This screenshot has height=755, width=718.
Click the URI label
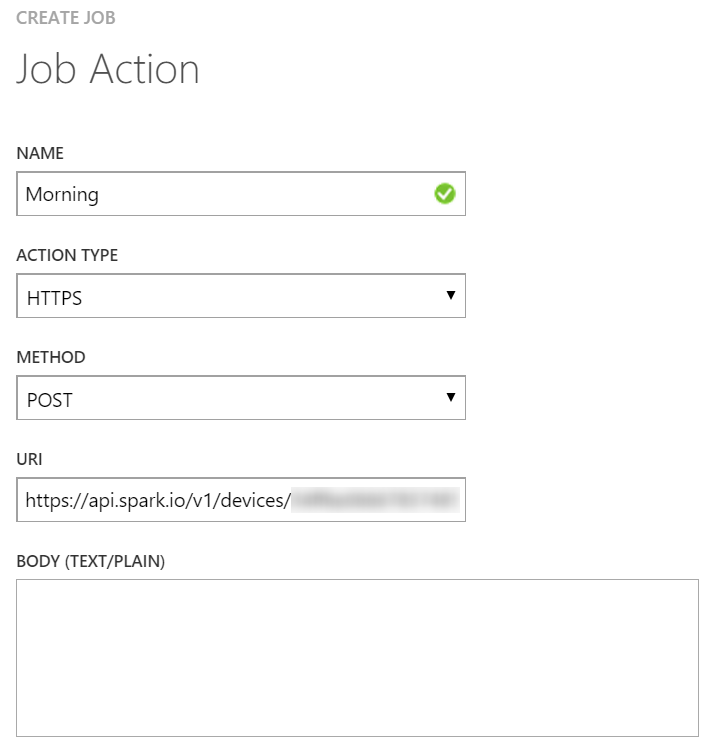tap(29, 459)
